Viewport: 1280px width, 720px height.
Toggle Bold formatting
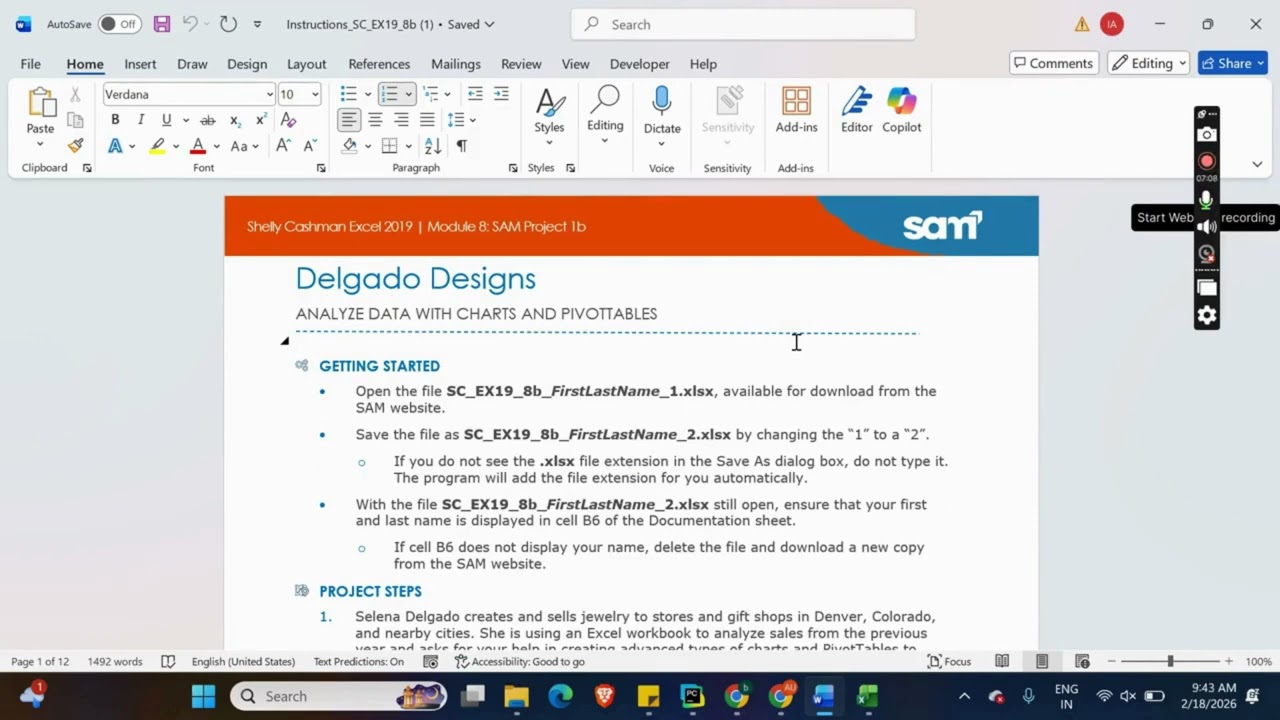pyautogui.click(x=115, y=120)
